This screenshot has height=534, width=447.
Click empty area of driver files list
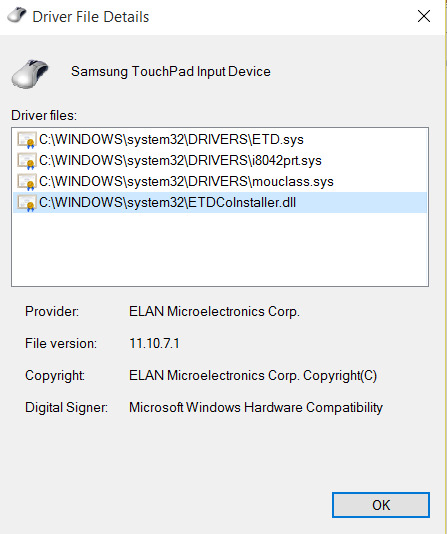(x=220, y=249)
